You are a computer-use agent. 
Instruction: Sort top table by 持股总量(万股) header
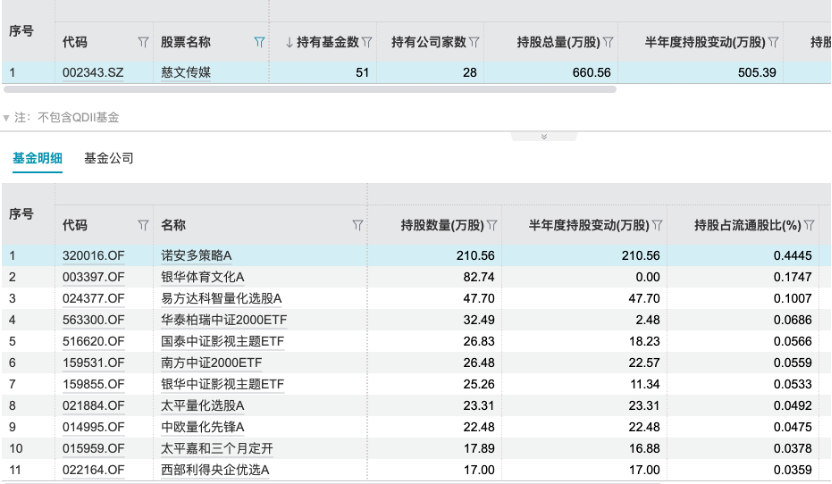click(558, 42)
